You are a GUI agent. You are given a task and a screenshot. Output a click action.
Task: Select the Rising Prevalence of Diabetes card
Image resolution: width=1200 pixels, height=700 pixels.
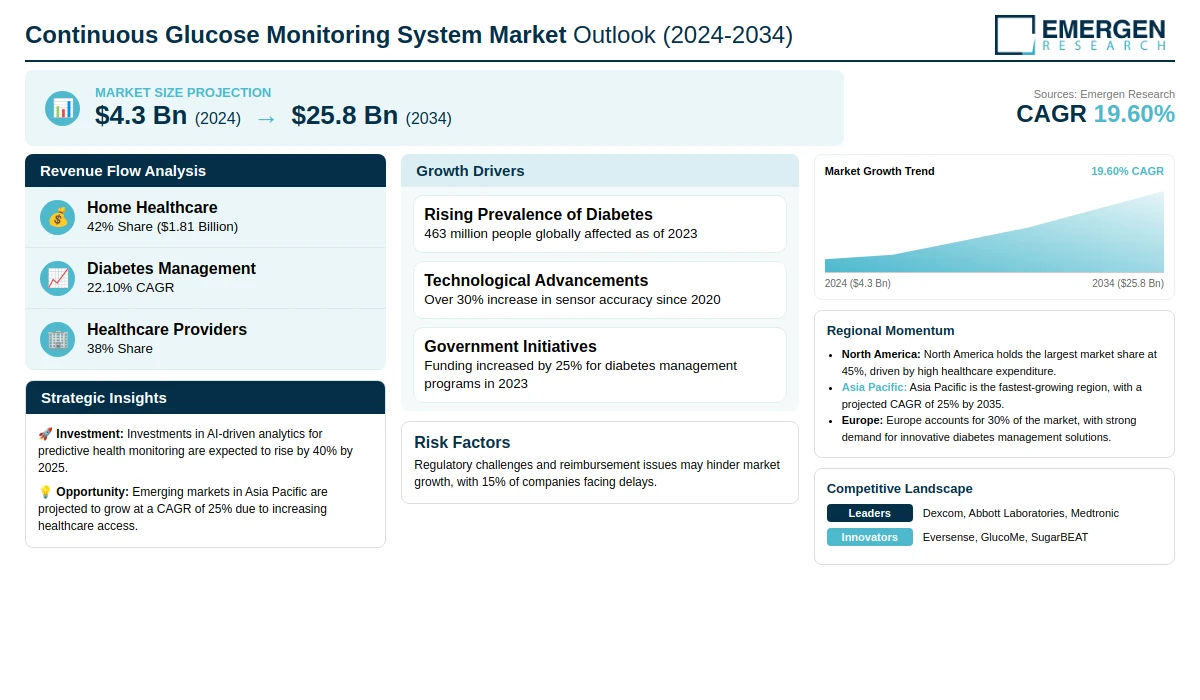599,224
